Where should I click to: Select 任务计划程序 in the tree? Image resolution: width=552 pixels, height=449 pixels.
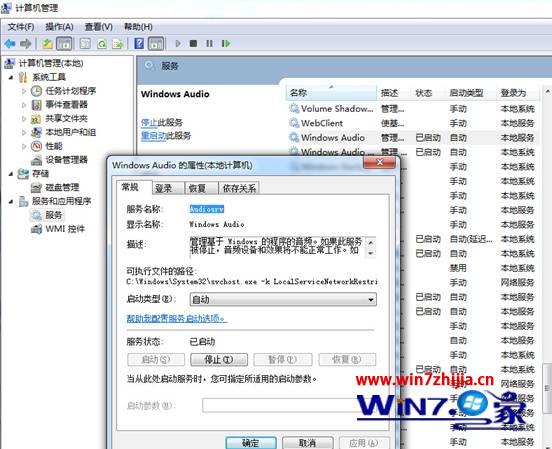pyautogui.click(x=70, y=91)
